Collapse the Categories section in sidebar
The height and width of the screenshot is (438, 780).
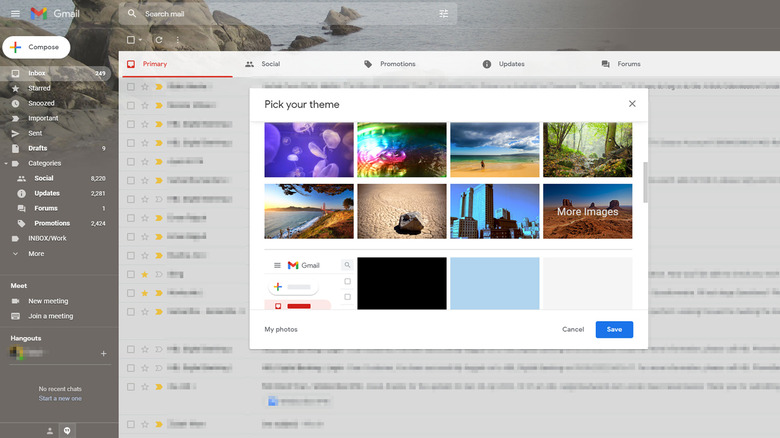click(6, 163)
